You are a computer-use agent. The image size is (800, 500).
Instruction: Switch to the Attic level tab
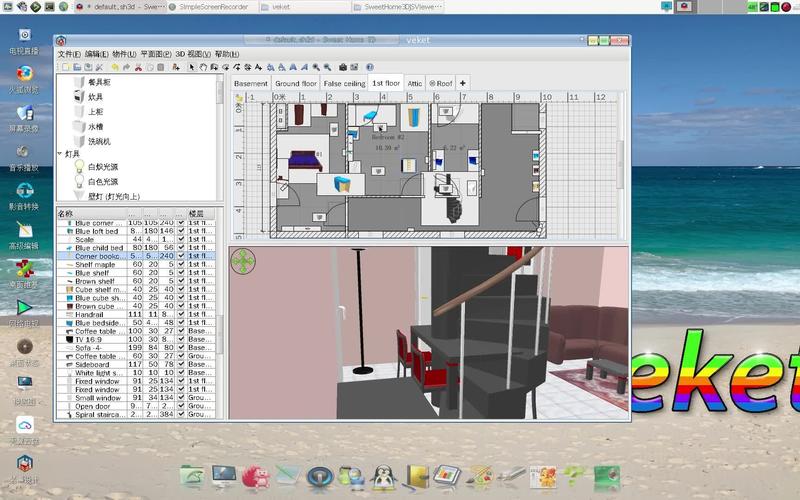tap(415, 83)
